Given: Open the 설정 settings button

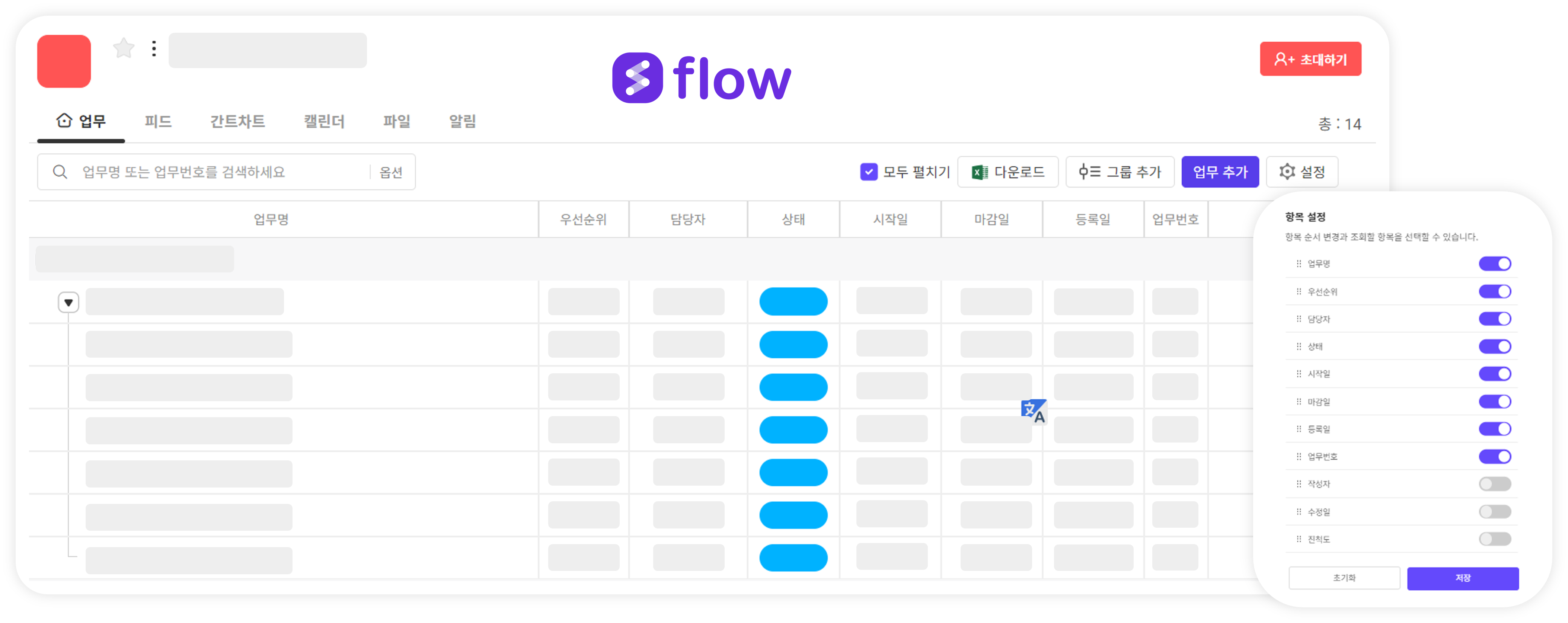Looking at the screenshot, I should (x=1302, y=172).
